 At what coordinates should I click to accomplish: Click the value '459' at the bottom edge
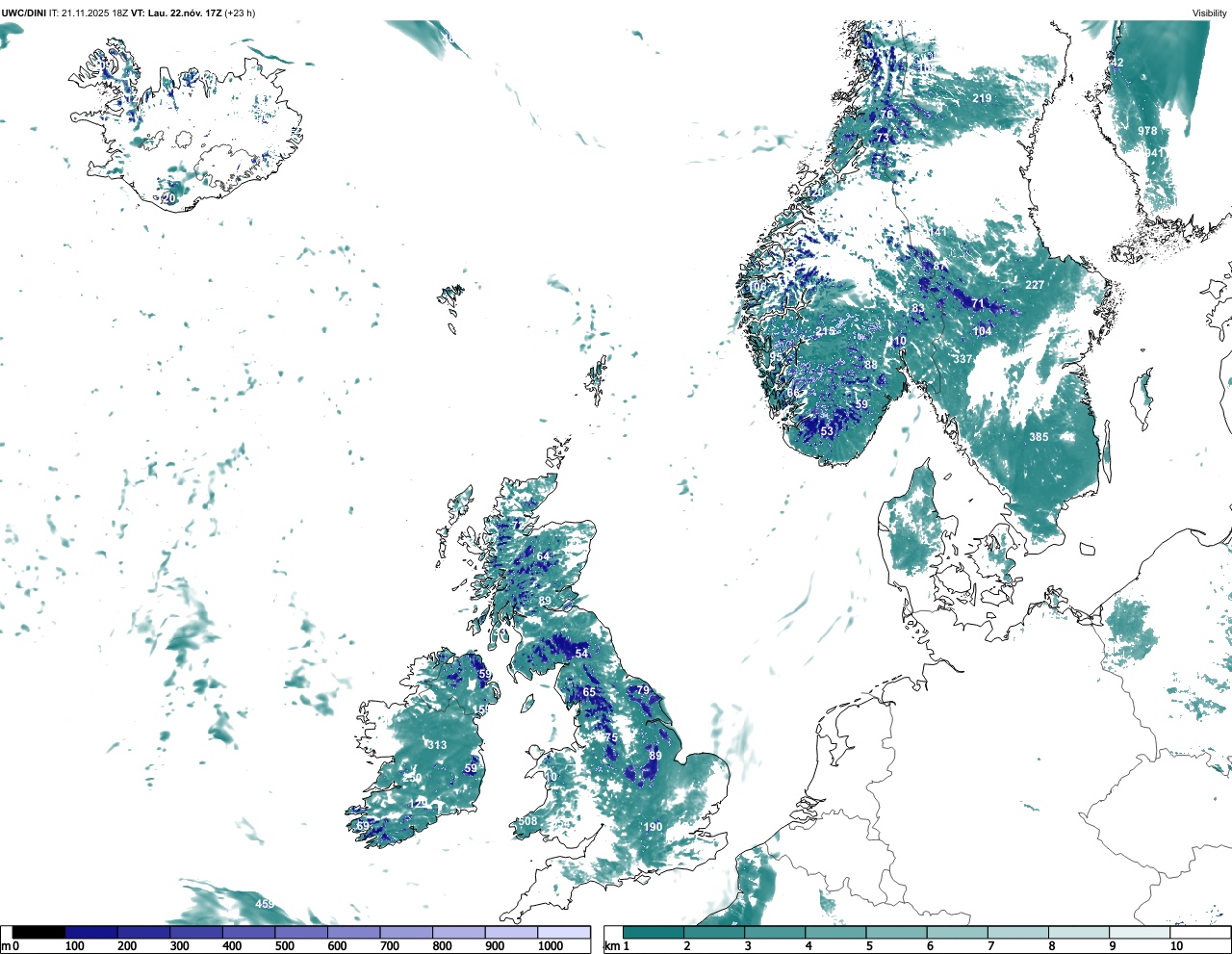265,904
